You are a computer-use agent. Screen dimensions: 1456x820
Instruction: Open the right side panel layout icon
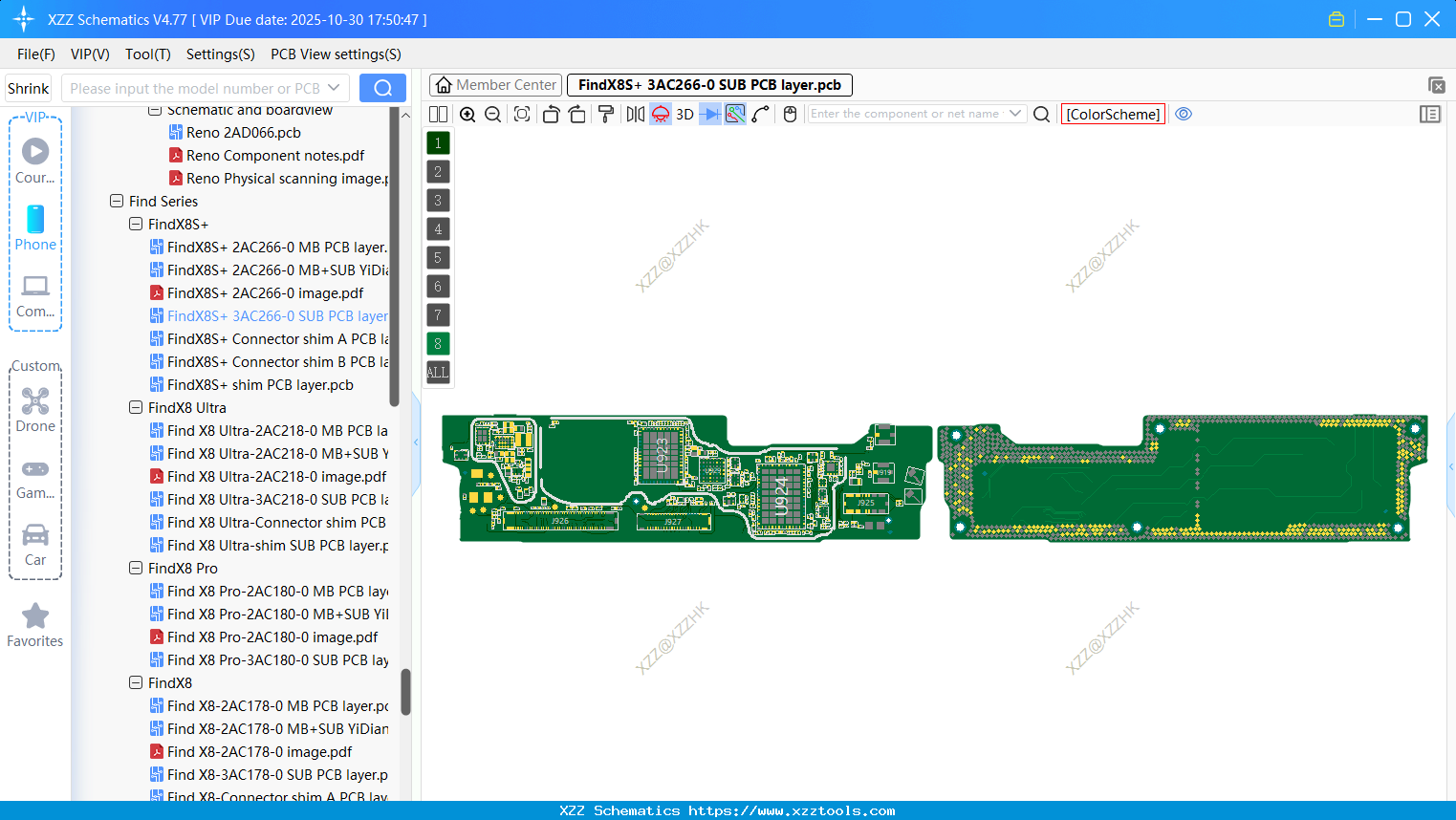click(1430, 114)
